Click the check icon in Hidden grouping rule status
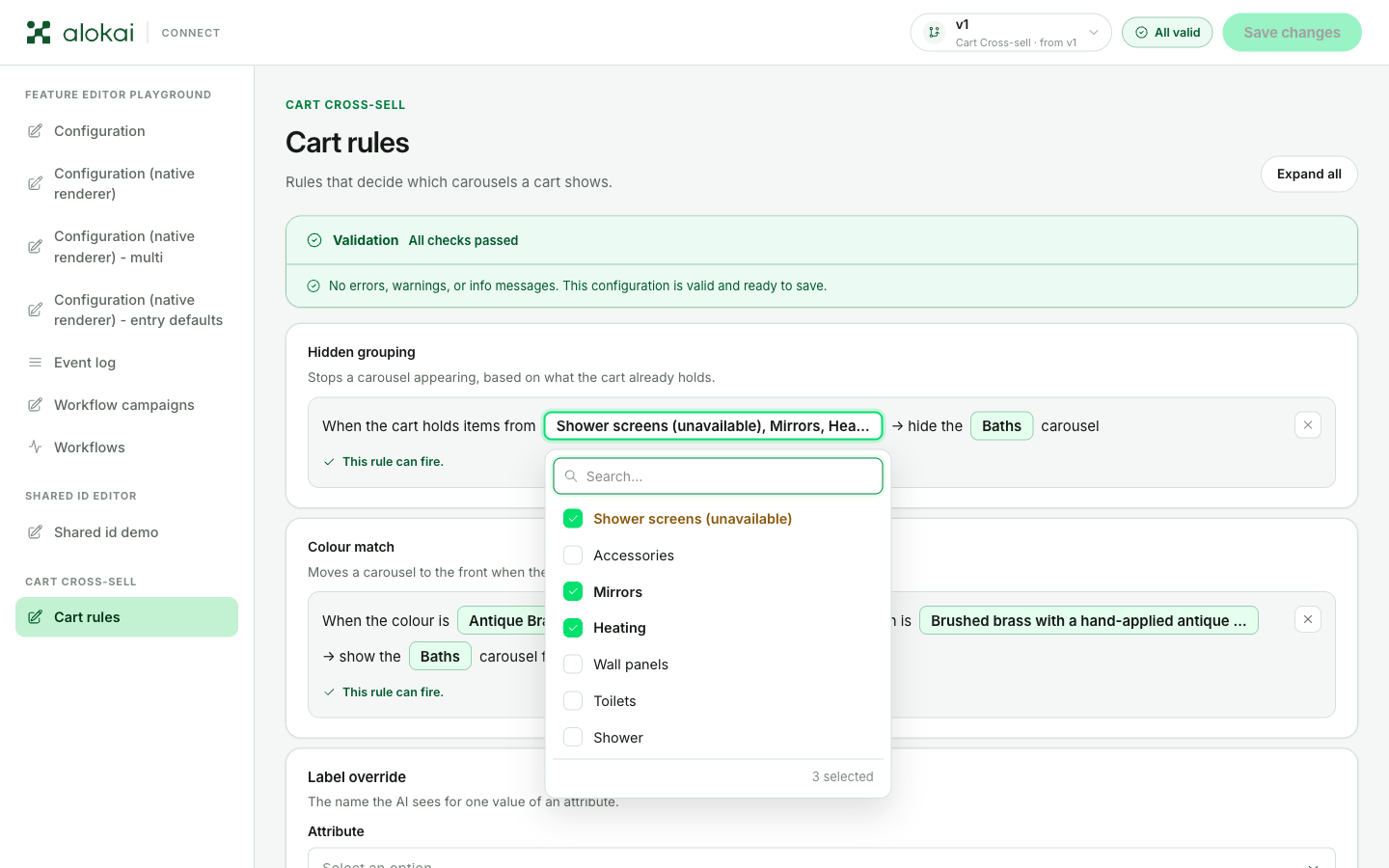 pyautogui.click(x=329, y=462)
